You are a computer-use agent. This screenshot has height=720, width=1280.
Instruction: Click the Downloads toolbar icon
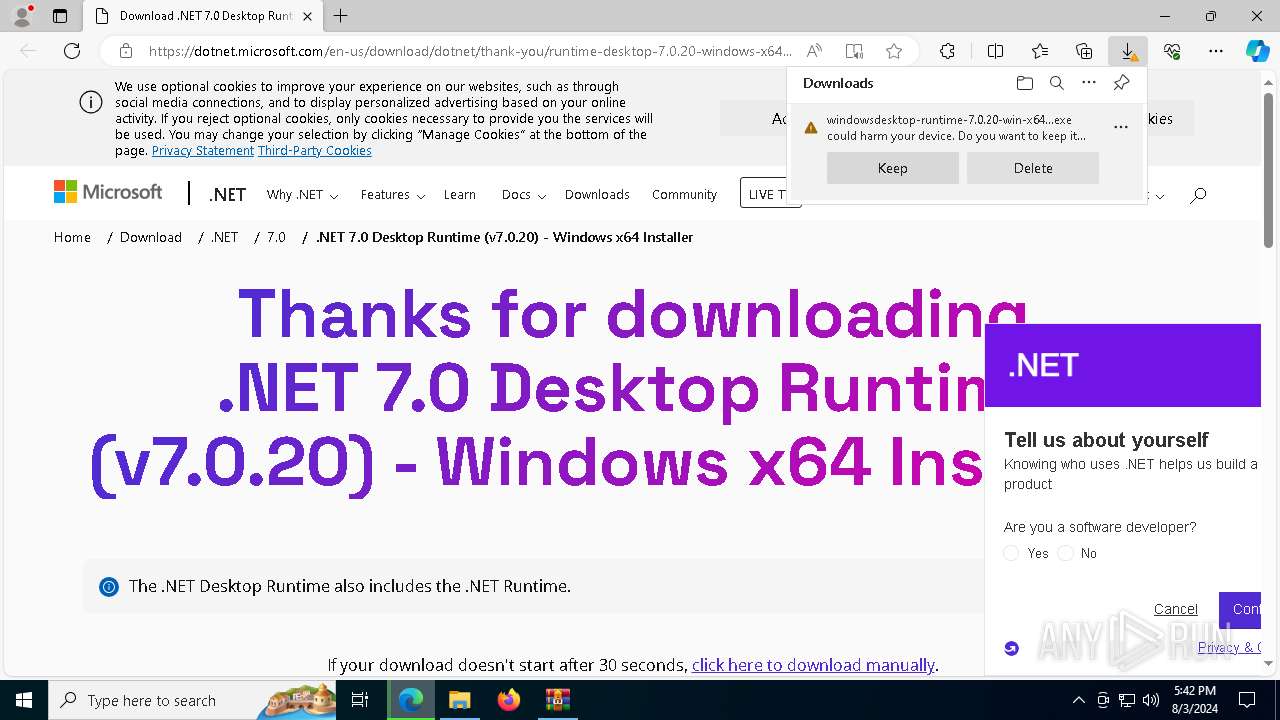tap(1128, 51)
